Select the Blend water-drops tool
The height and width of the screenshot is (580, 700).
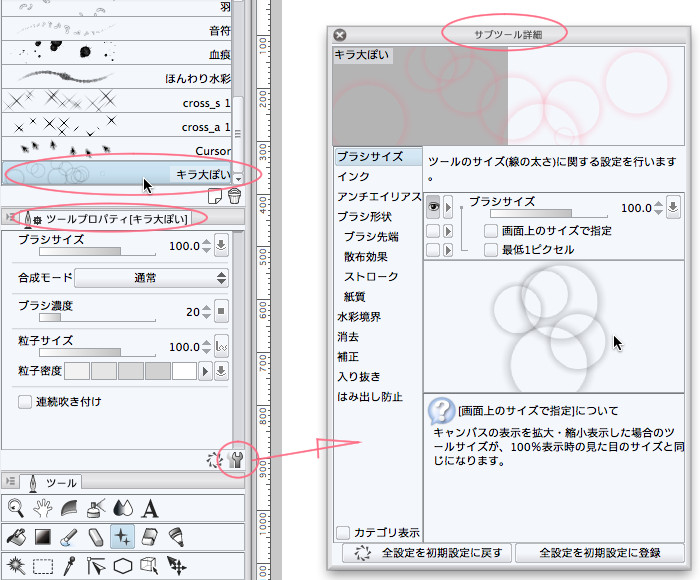[123, 508]
